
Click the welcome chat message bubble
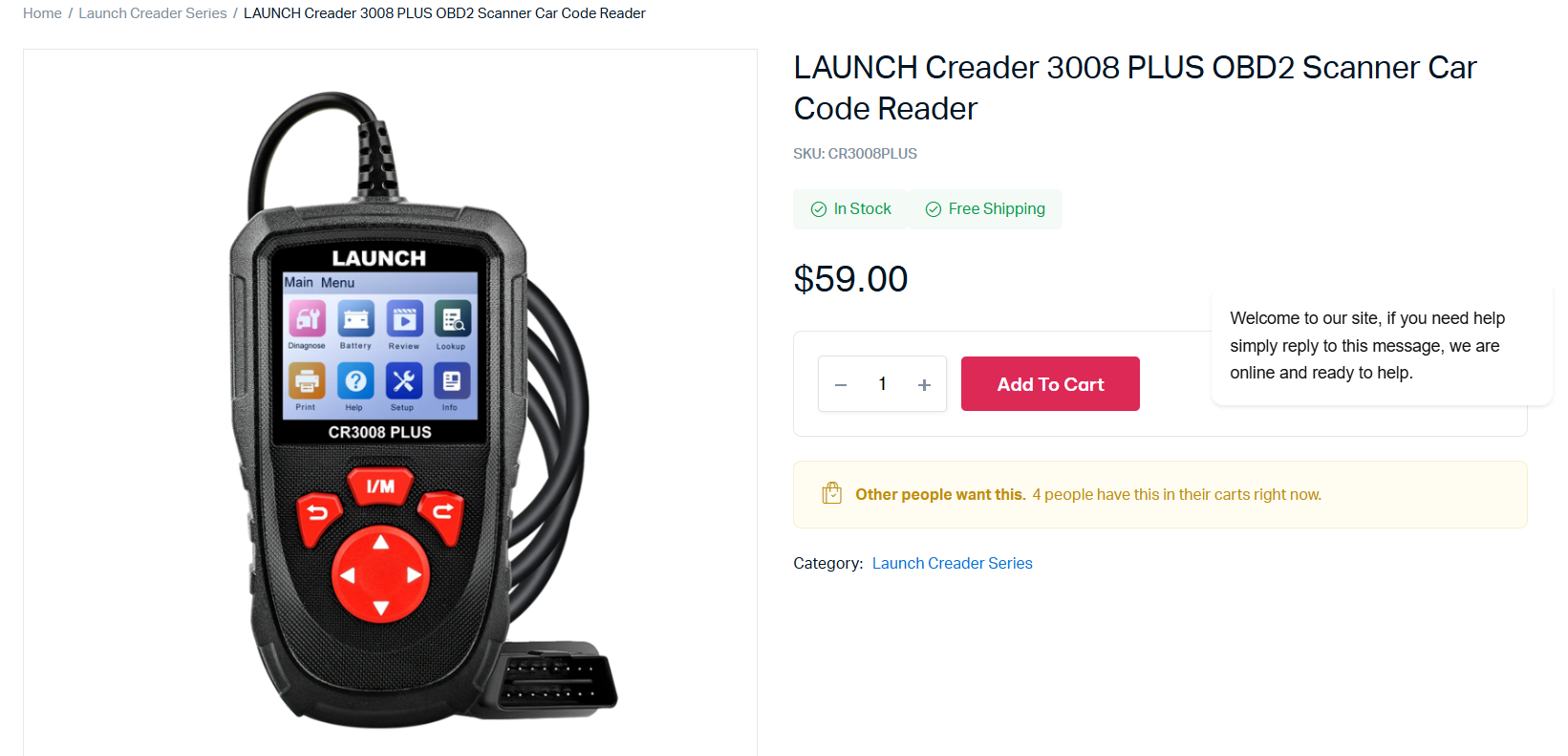(x=1382, y=346)
